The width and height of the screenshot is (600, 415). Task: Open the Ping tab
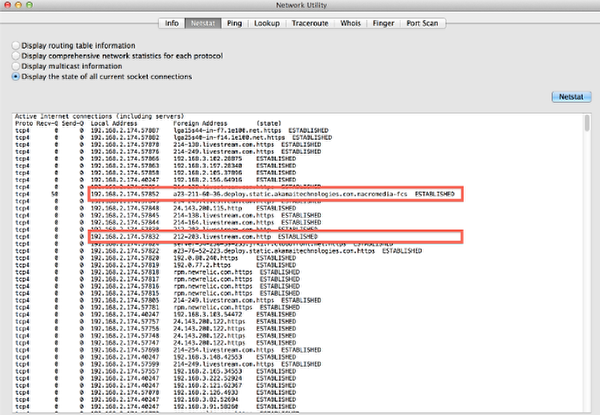pos(234,23)
